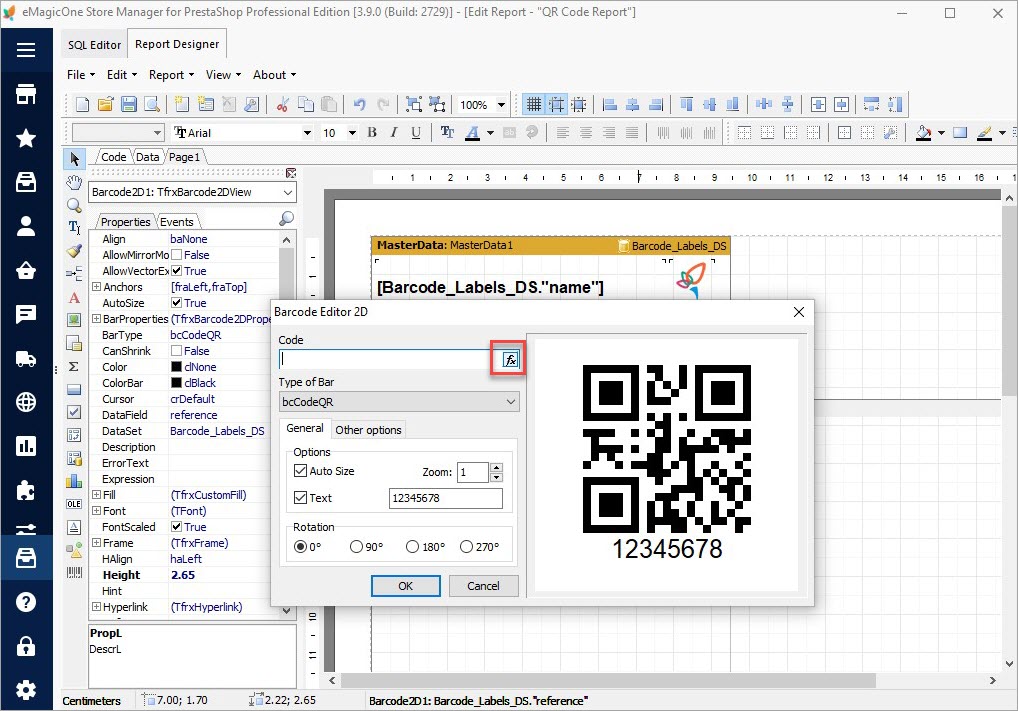Click the new report toolbar icon
The width and height of the screenshot is (1018, 711).
82,104
